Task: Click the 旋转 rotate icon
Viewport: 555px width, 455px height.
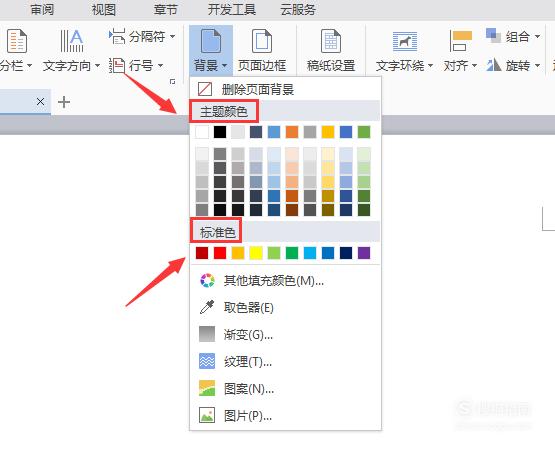Action: click(493, 65)
